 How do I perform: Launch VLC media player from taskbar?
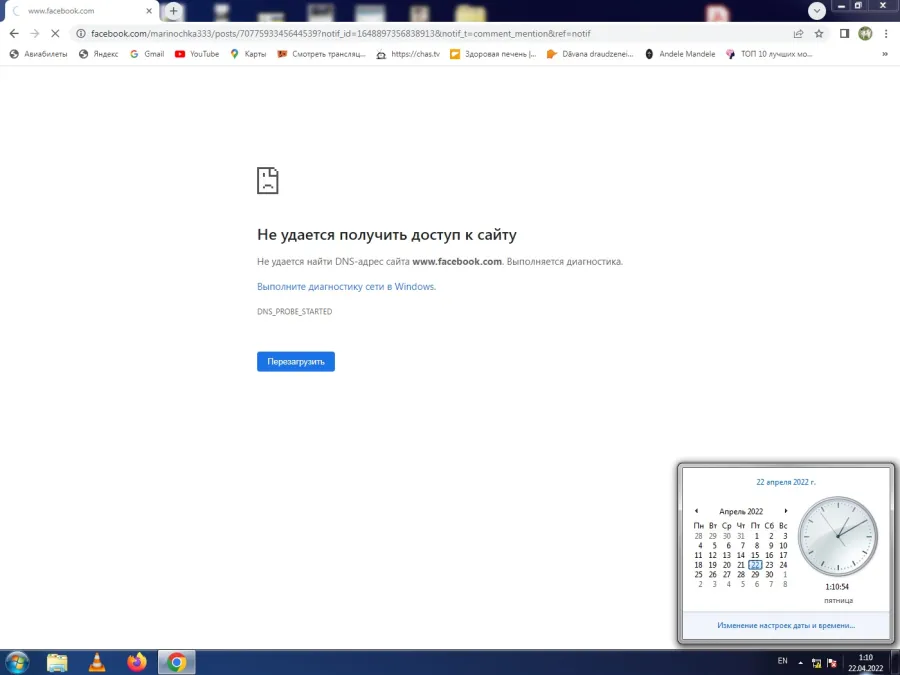coord(97,663)
